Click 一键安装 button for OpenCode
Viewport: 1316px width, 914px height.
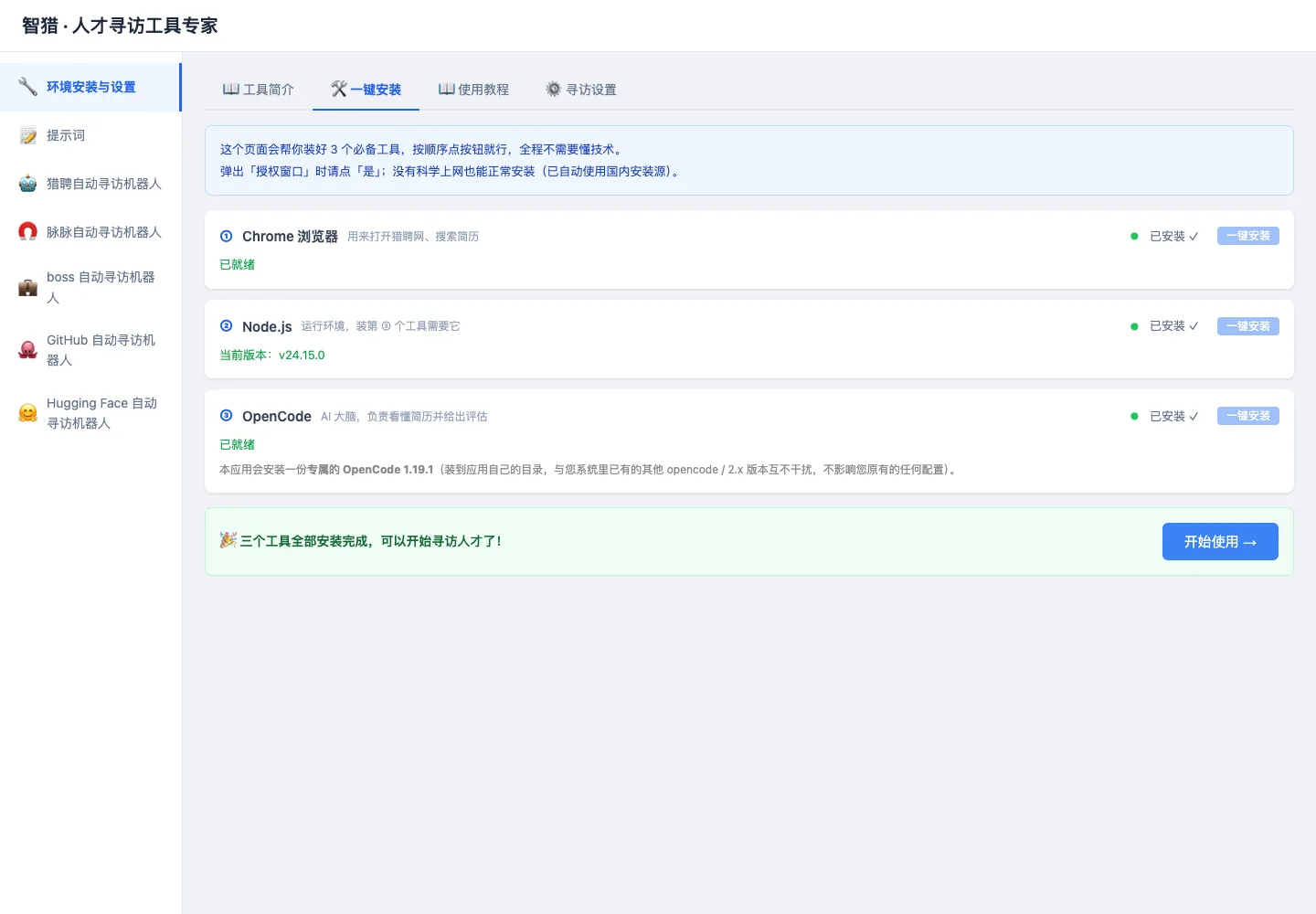1248,416
